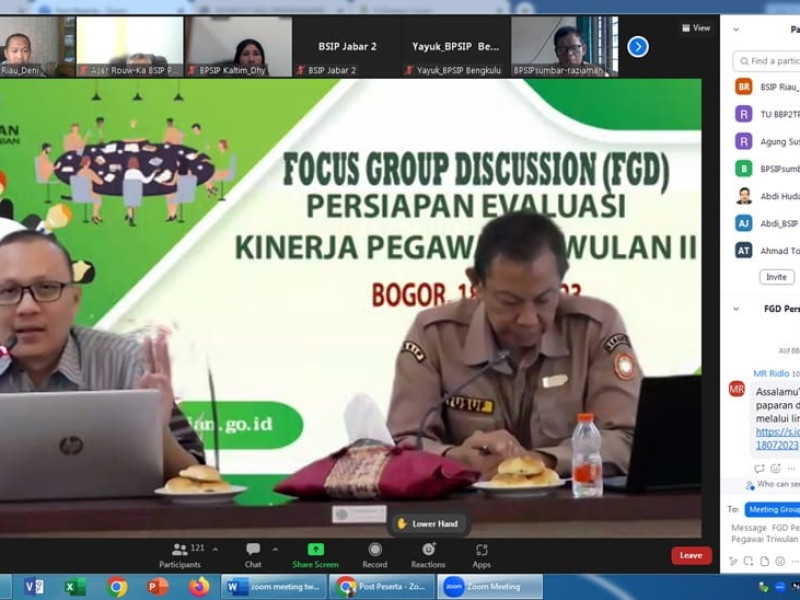Click the reply icon under MR Ridlo message
Image resolution: width=800 pixels, height=600 pixels.
[x=759, y=468]
